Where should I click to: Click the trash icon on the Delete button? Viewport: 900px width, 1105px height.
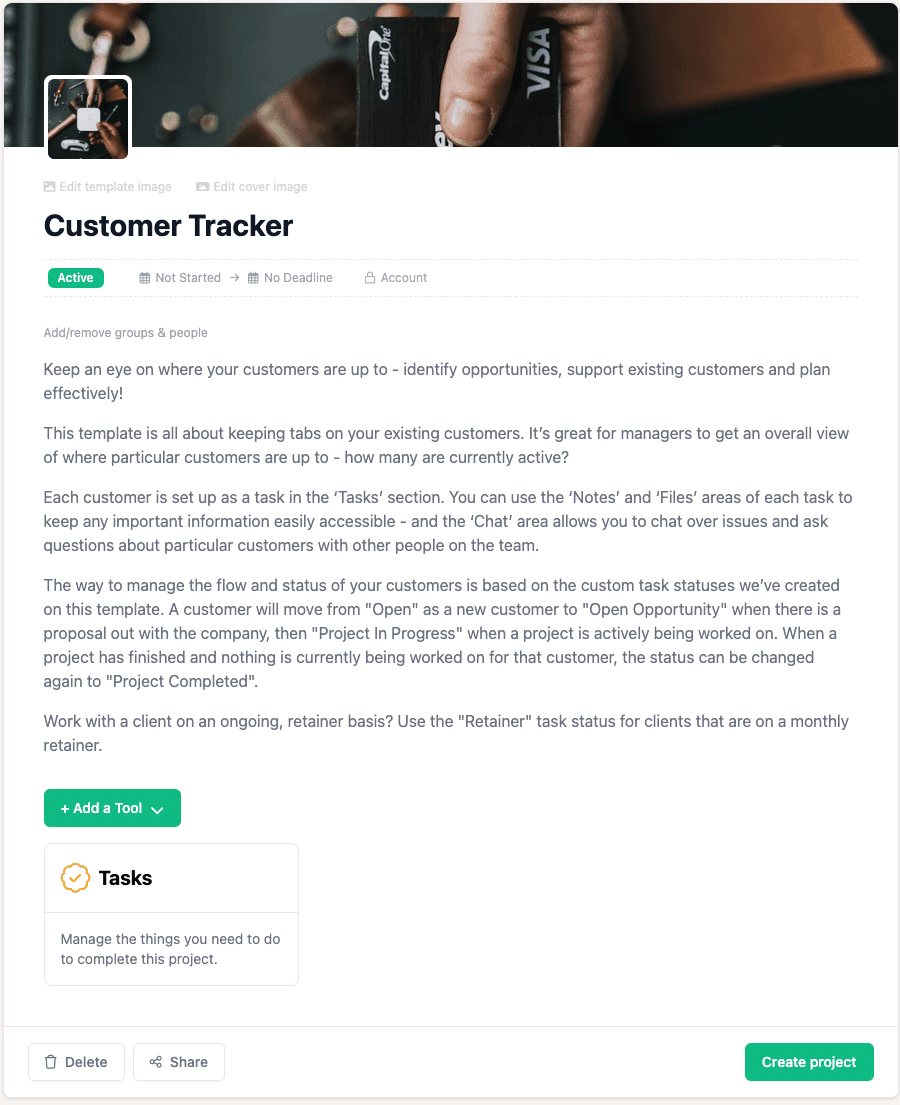click(x=51, y=1062)
